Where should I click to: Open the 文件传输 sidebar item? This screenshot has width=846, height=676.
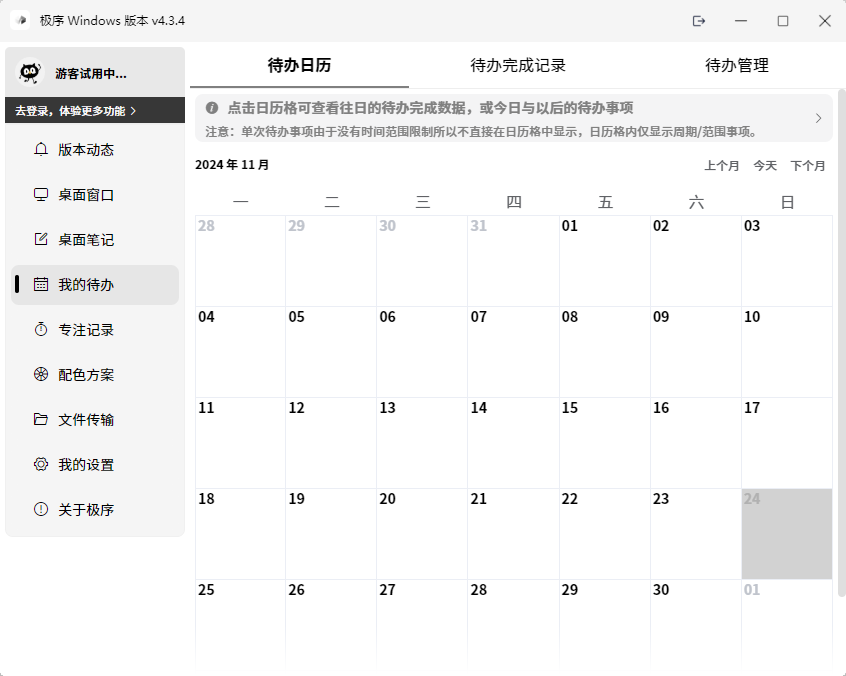(x=95, y=420)
